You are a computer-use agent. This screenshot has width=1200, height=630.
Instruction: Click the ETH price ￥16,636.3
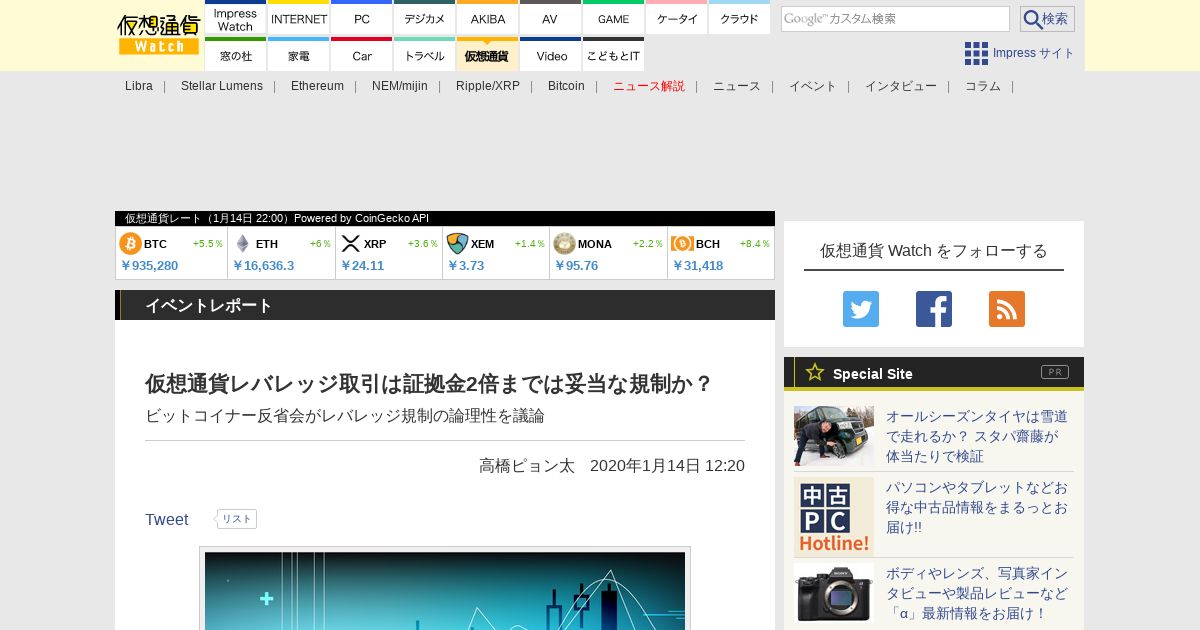[263, 265]
